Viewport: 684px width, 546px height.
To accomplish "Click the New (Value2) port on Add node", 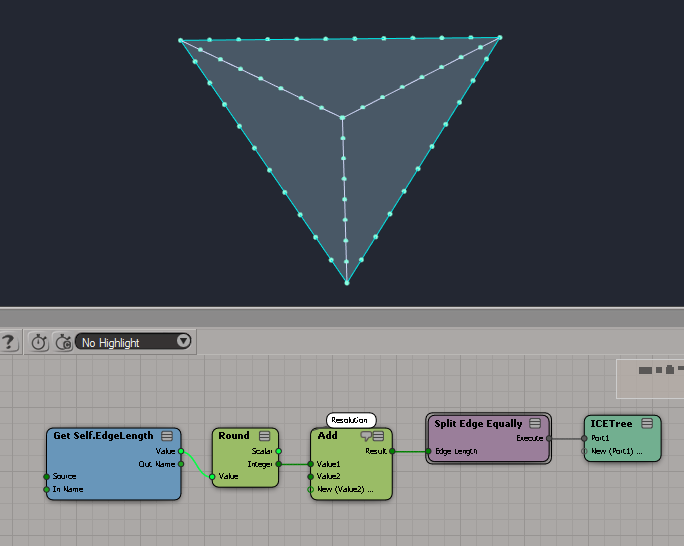I will pos(311,489).
